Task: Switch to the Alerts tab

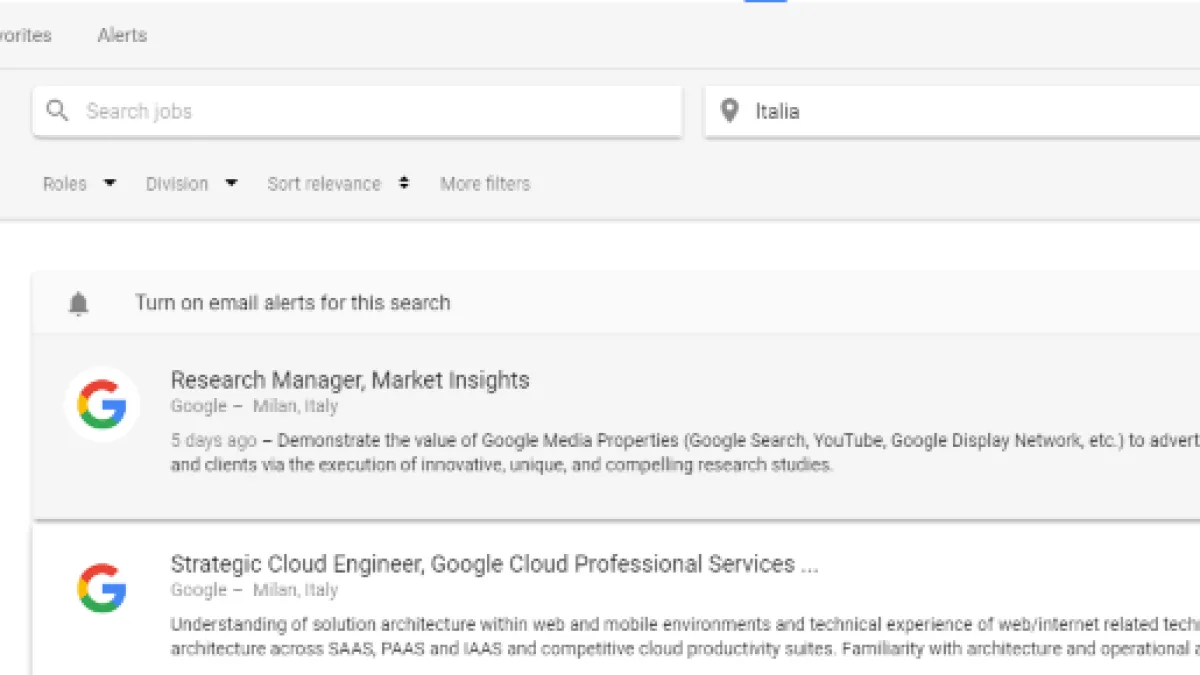Action: coord(122,35)
